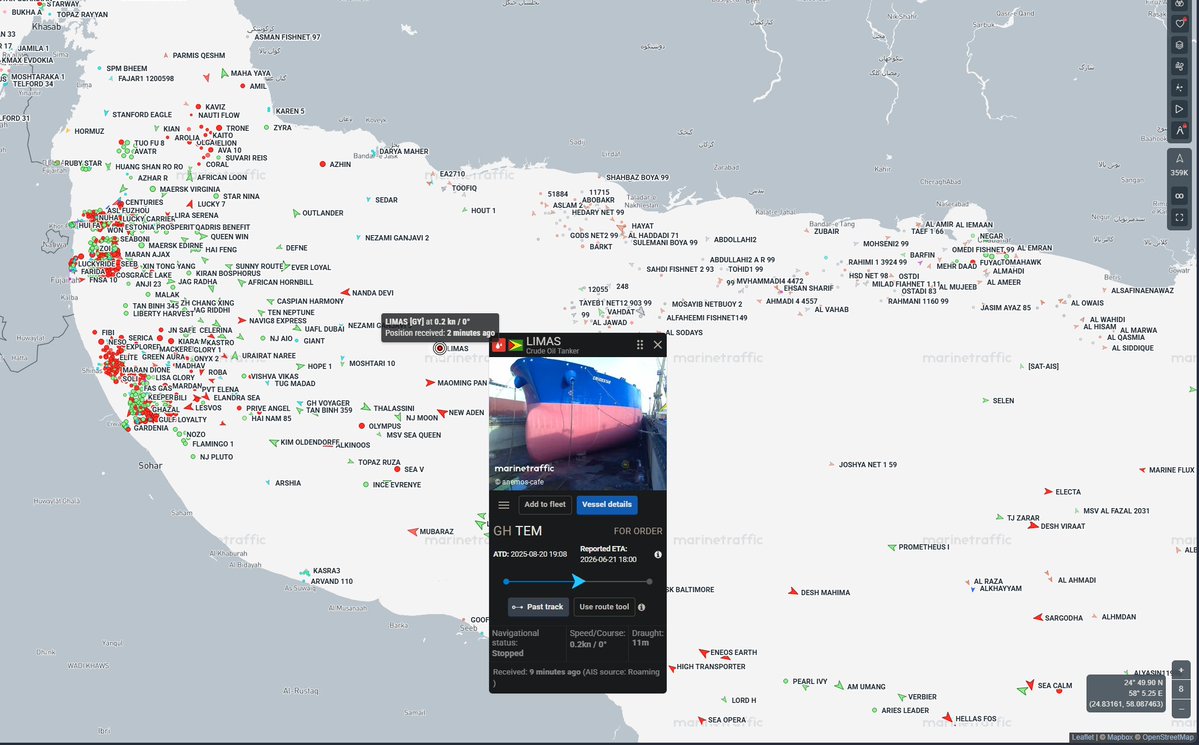This screenshot has height=745, width=1199.
Task: Start the playback play icon
Action: pos(1180,109)
